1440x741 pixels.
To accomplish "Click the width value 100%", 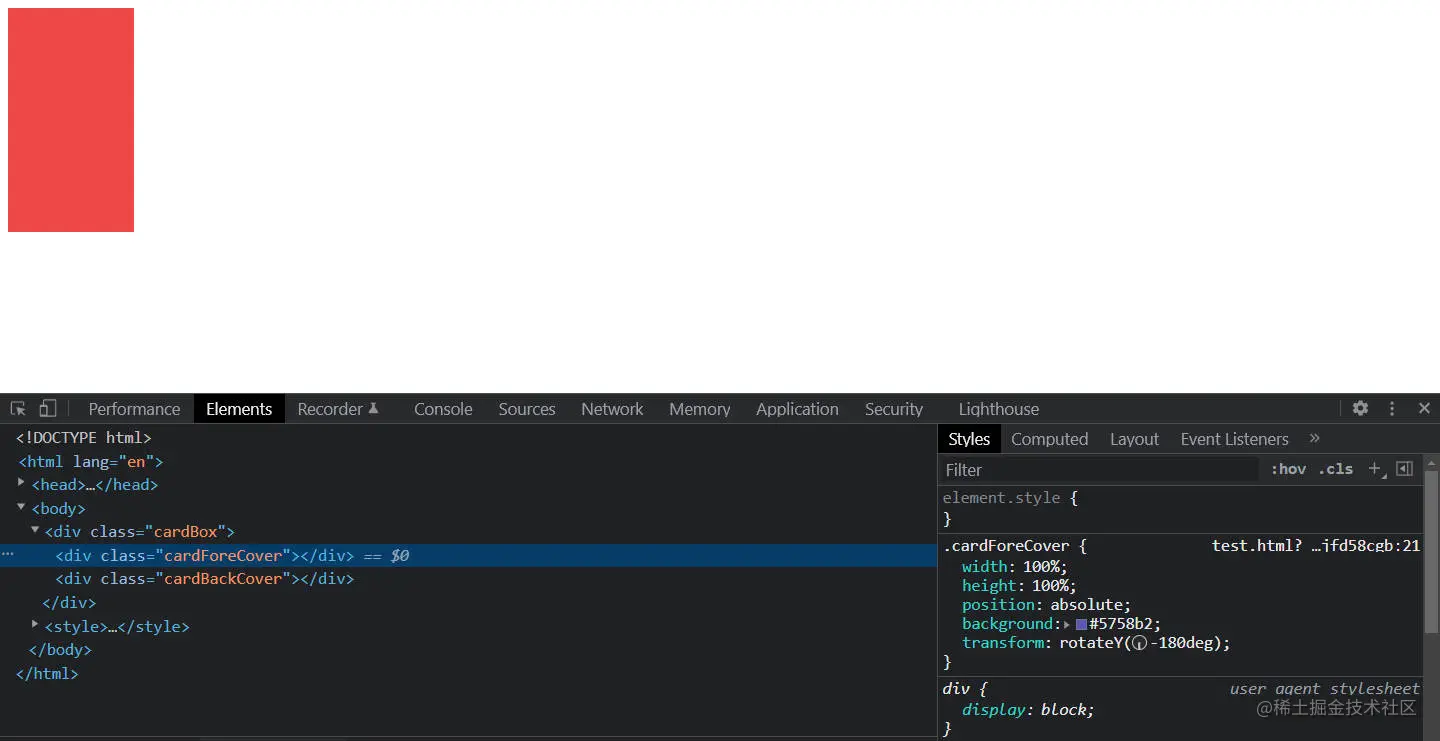I will tap(1041, 567).
